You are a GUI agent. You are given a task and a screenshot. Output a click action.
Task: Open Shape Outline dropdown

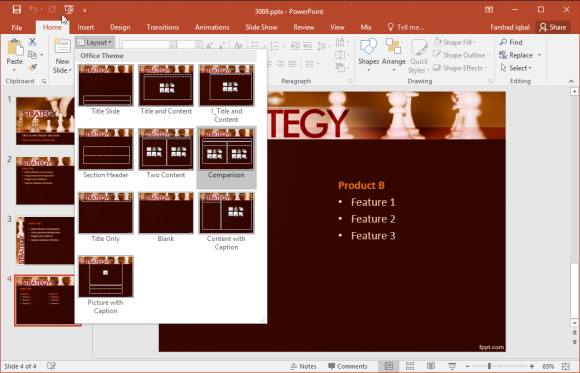click(x=461, y=55)
